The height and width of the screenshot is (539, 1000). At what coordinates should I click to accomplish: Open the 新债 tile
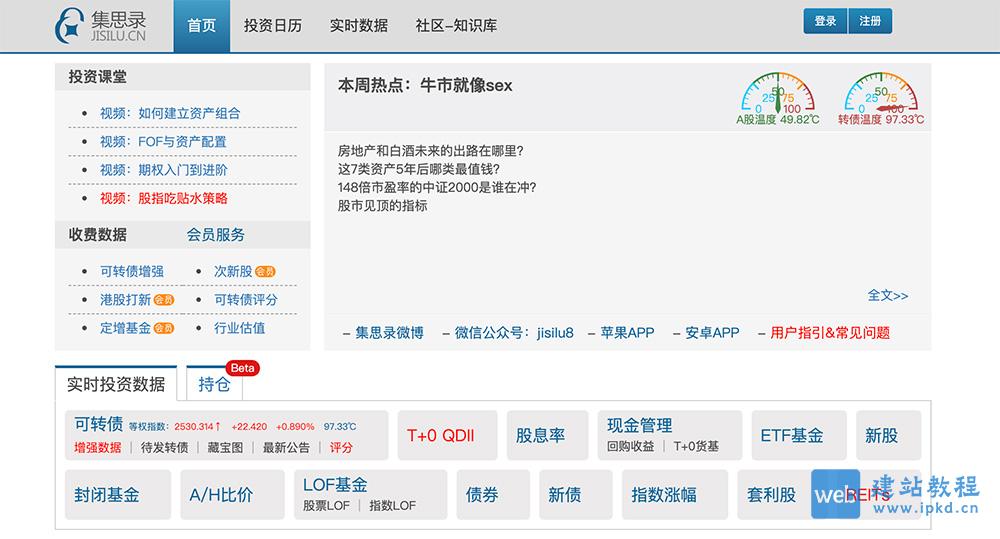pos(576,495)
